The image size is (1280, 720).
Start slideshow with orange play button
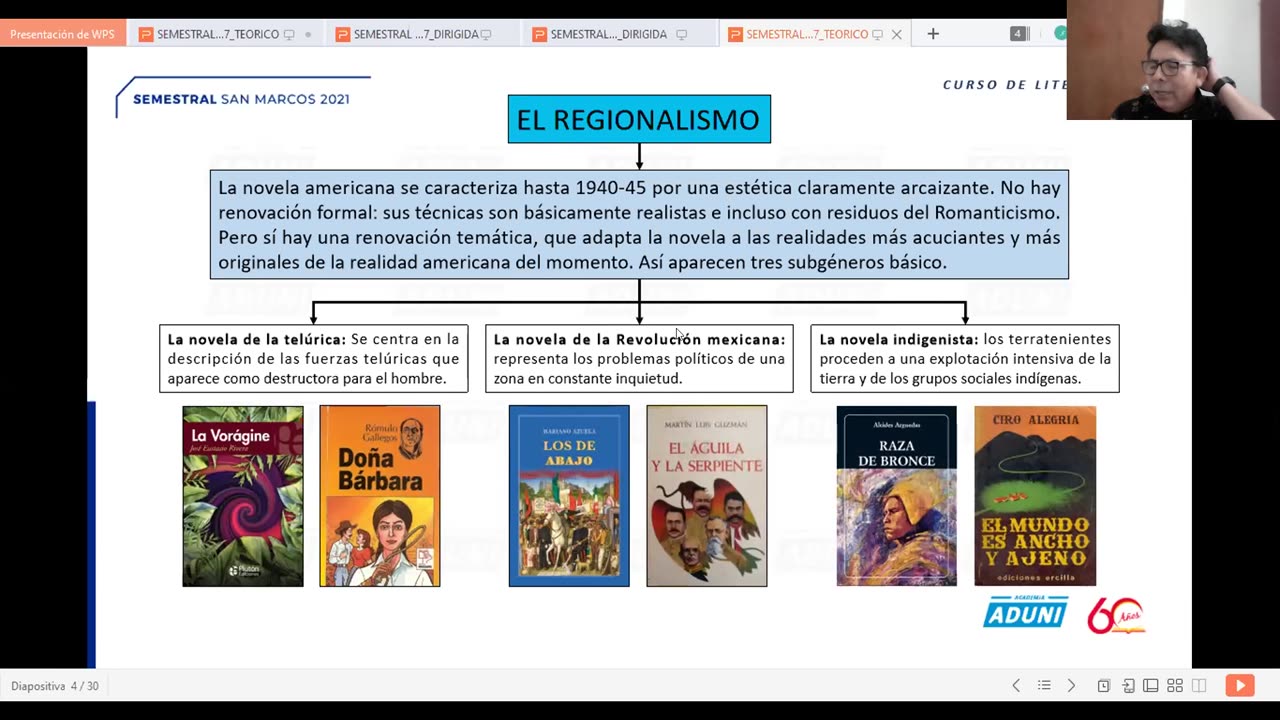(1240, 685)
